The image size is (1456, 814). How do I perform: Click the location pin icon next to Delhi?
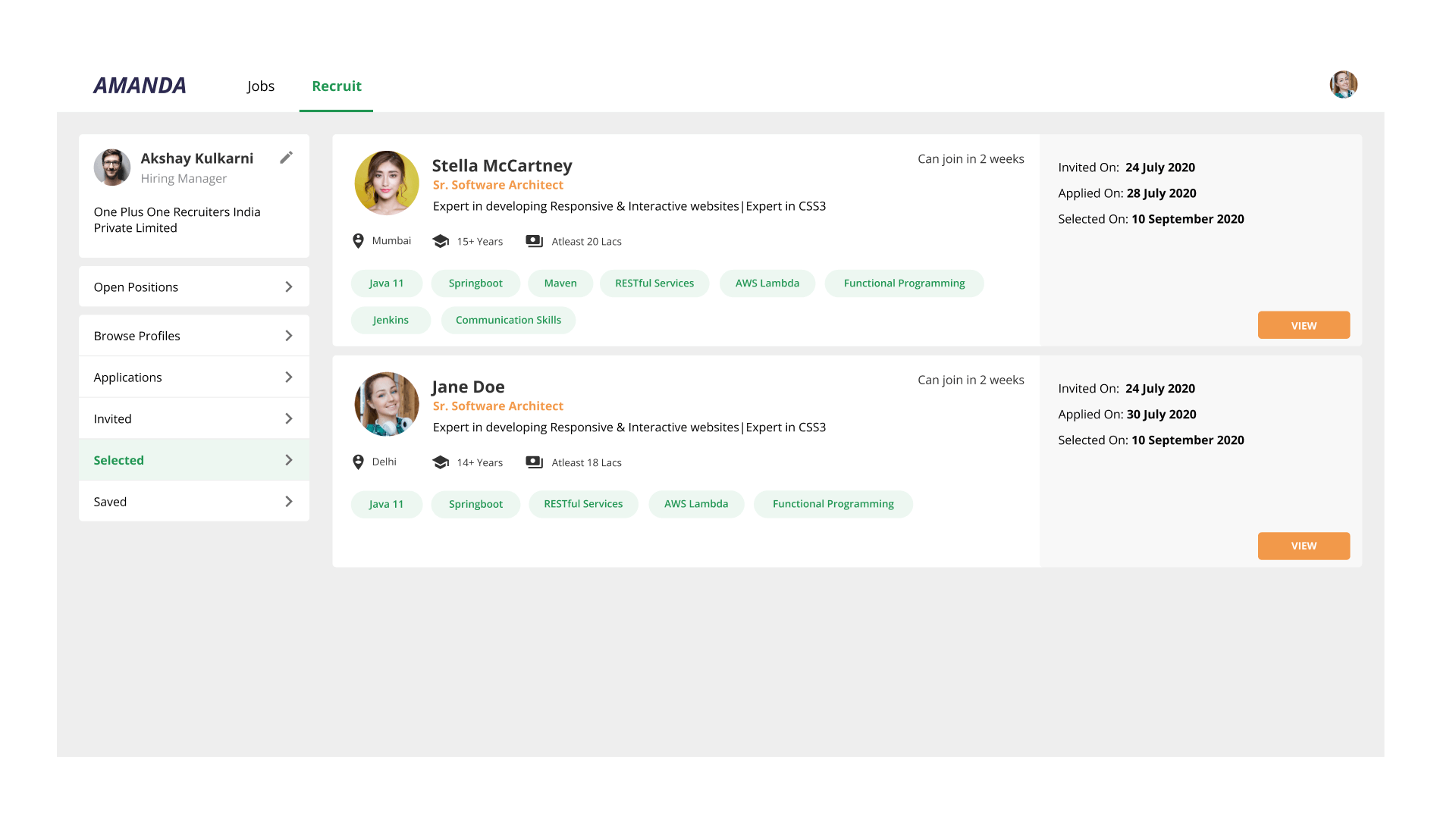pyautogui.click(x=358, y=462)
